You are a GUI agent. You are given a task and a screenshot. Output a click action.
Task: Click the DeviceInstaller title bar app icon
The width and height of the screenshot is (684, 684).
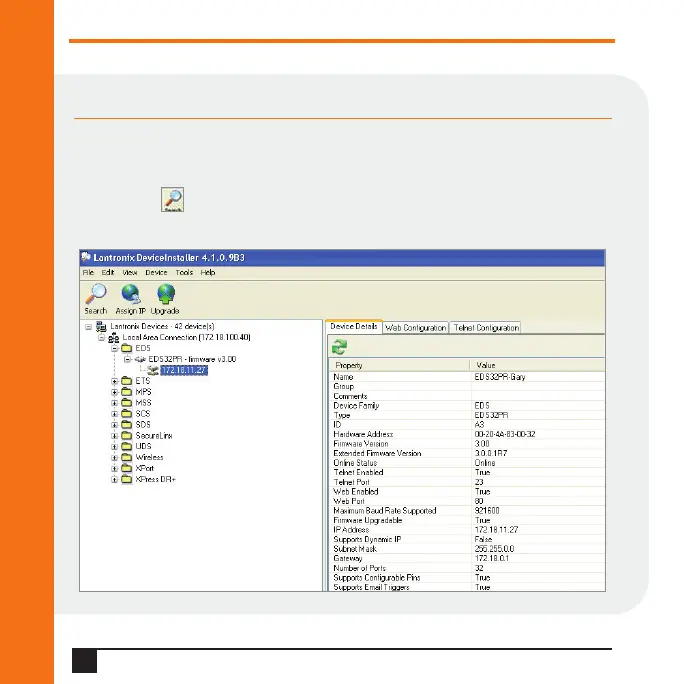[x=86, y=257]
